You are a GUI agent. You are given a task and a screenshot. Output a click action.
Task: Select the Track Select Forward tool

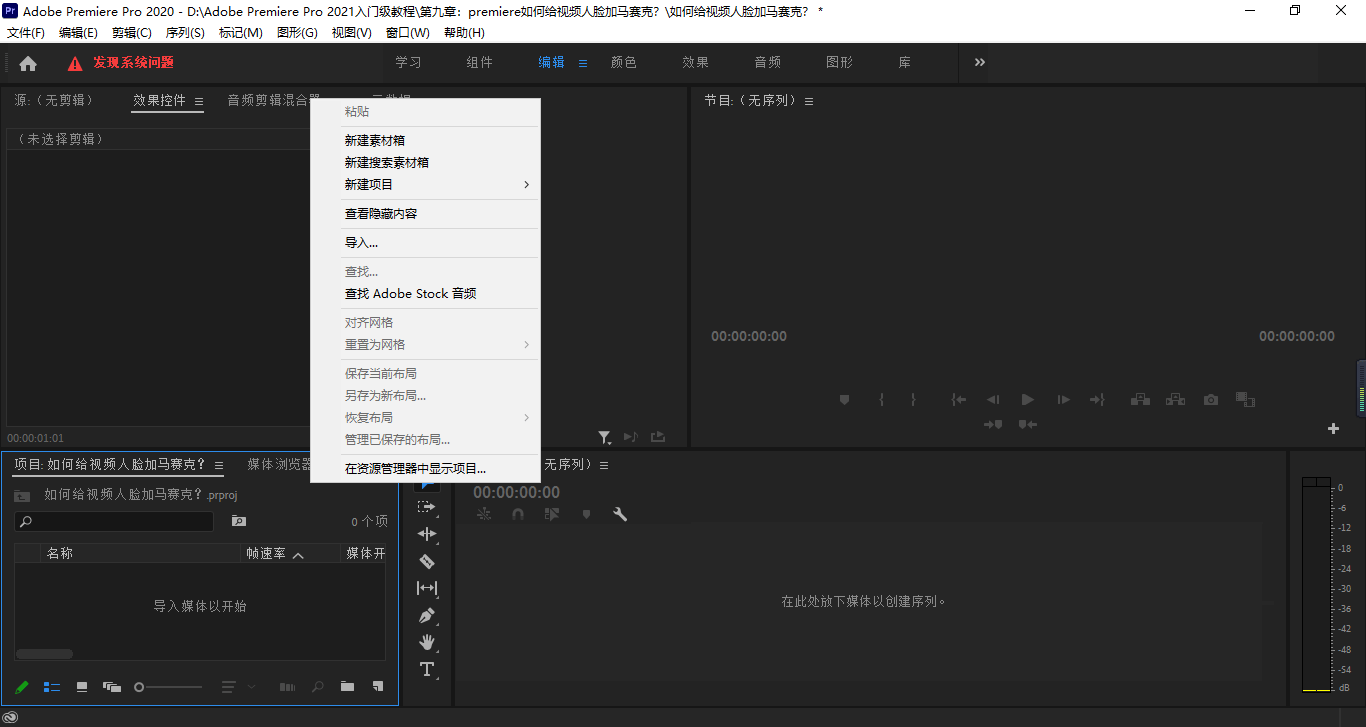coord(427,507)
